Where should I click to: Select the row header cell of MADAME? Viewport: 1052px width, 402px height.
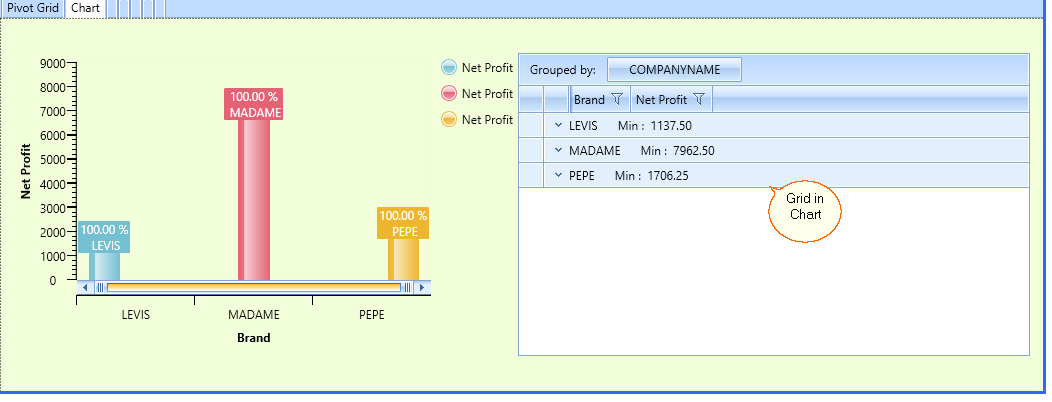coord(531,150)
